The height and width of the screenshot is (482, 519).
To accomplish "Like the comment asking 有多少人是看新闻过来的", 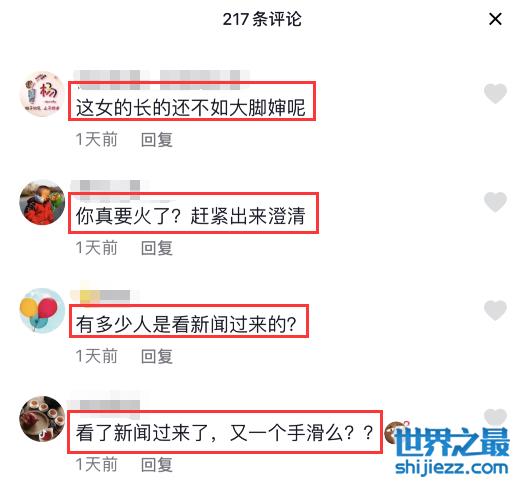I will point(495,310).
